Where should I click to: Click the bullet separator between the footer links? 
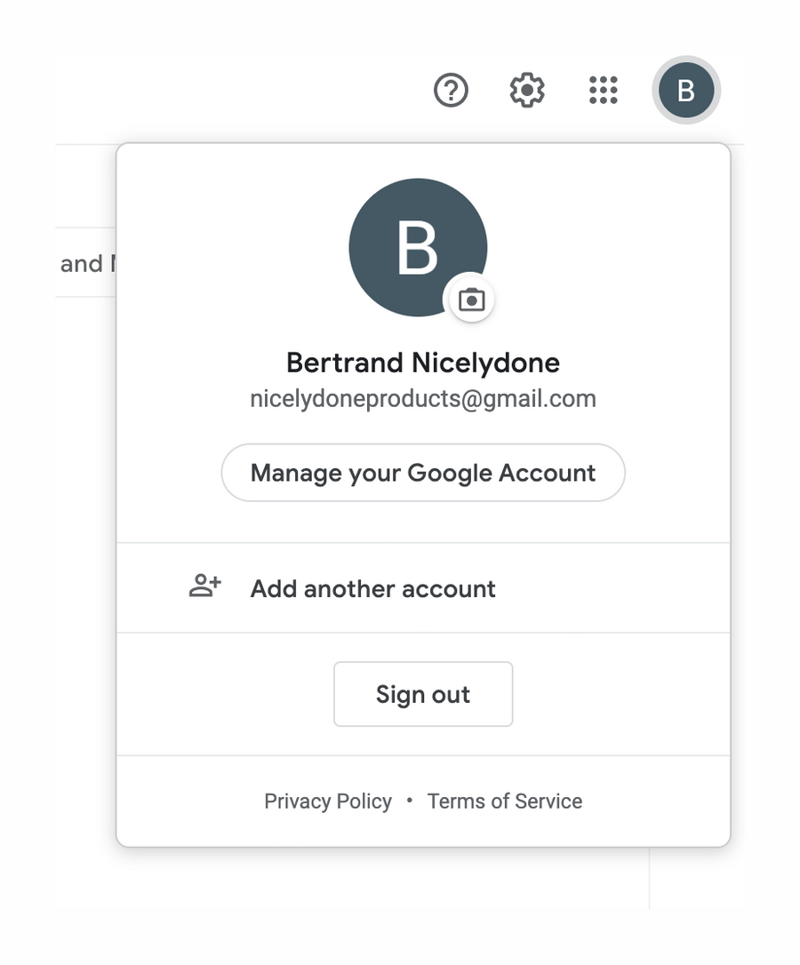tap(409, 801)
